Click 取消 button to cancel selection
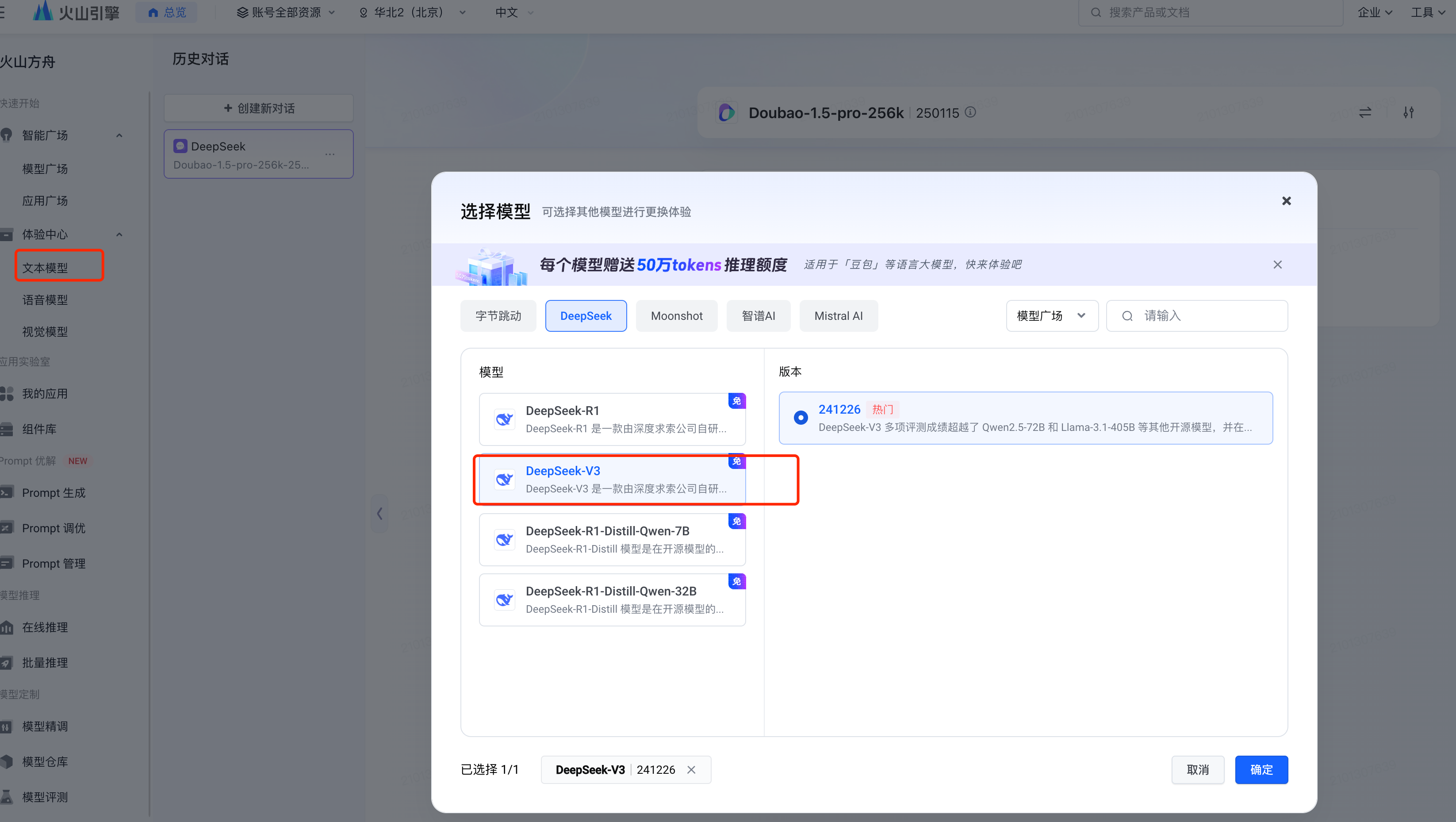The image size is (1456, 822). tap(1197, 769)
